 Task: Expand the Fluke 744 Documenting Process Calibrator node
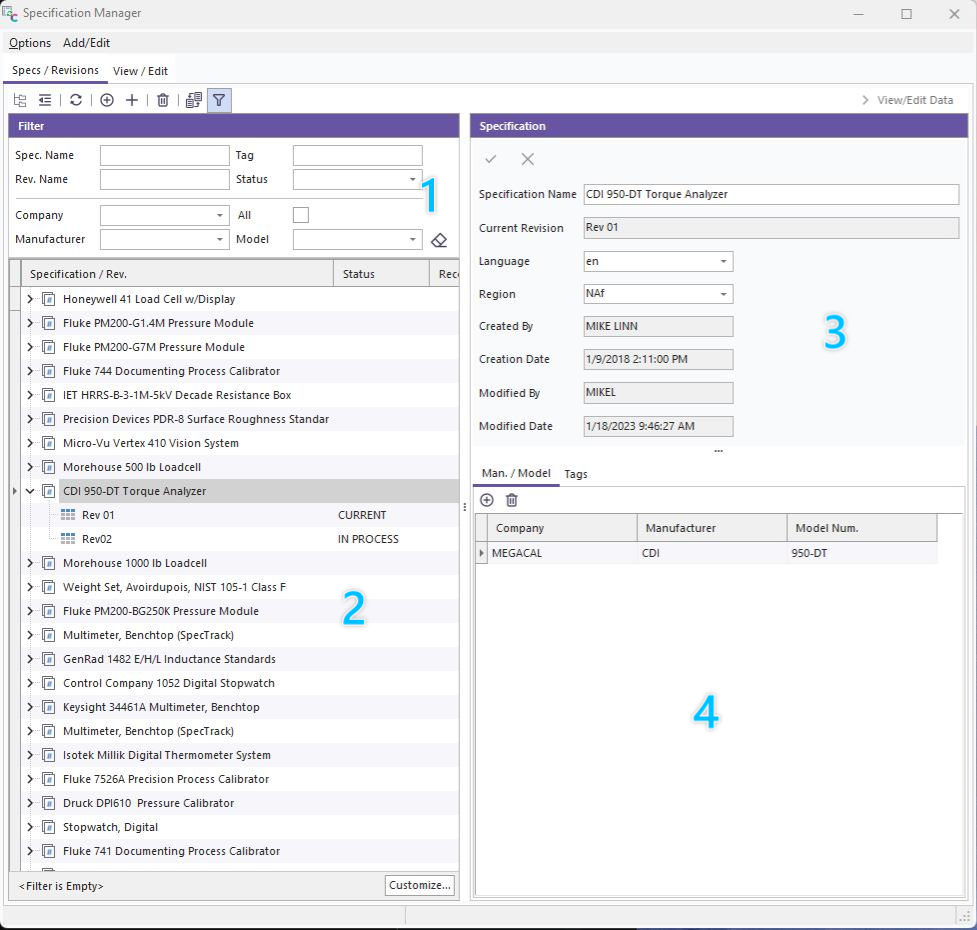point(30,371)
